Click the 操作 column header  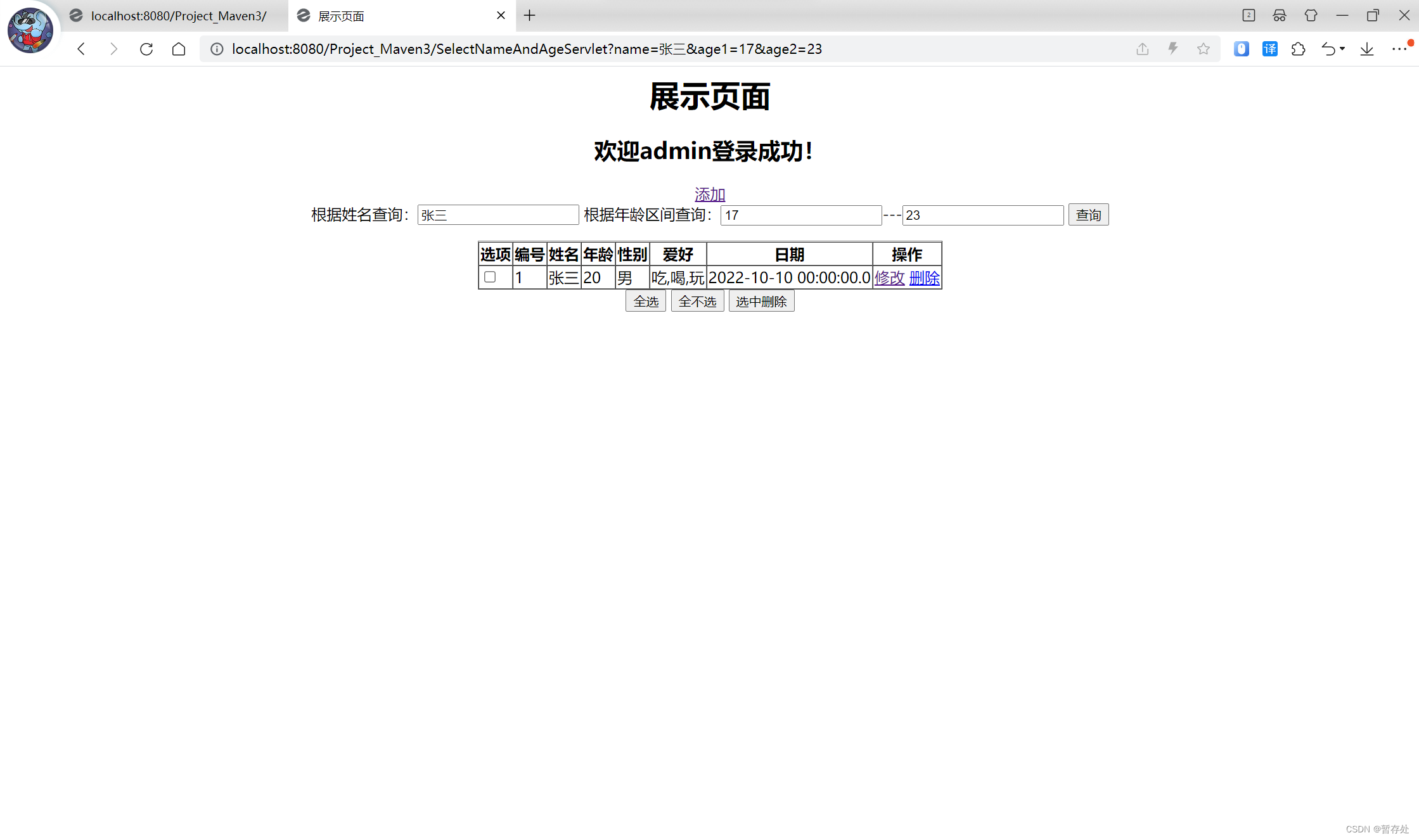click(907, 255)
